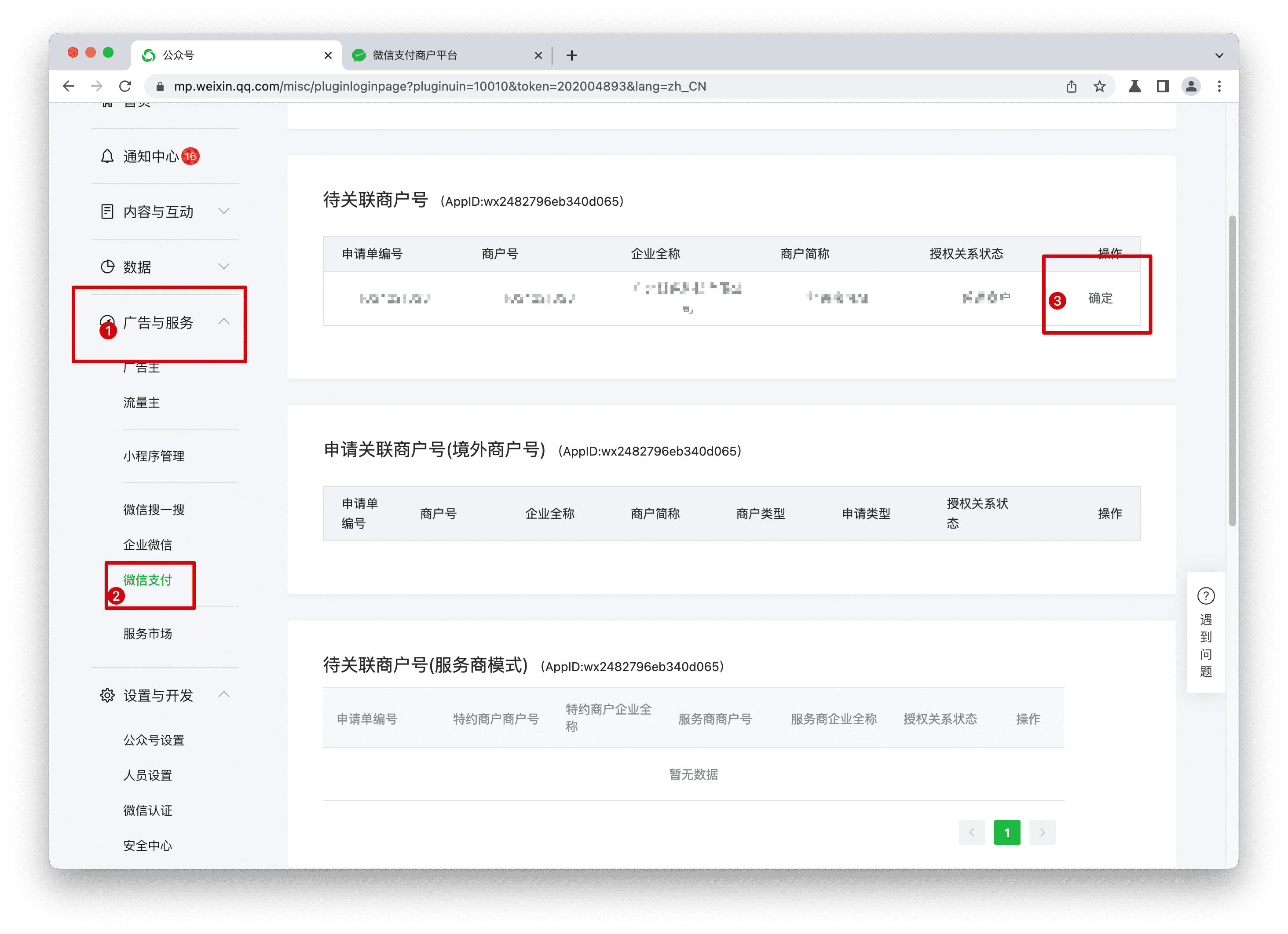Select page 1 in pagination
The width and height of the screenshot is (1288, 934).
1007,832
